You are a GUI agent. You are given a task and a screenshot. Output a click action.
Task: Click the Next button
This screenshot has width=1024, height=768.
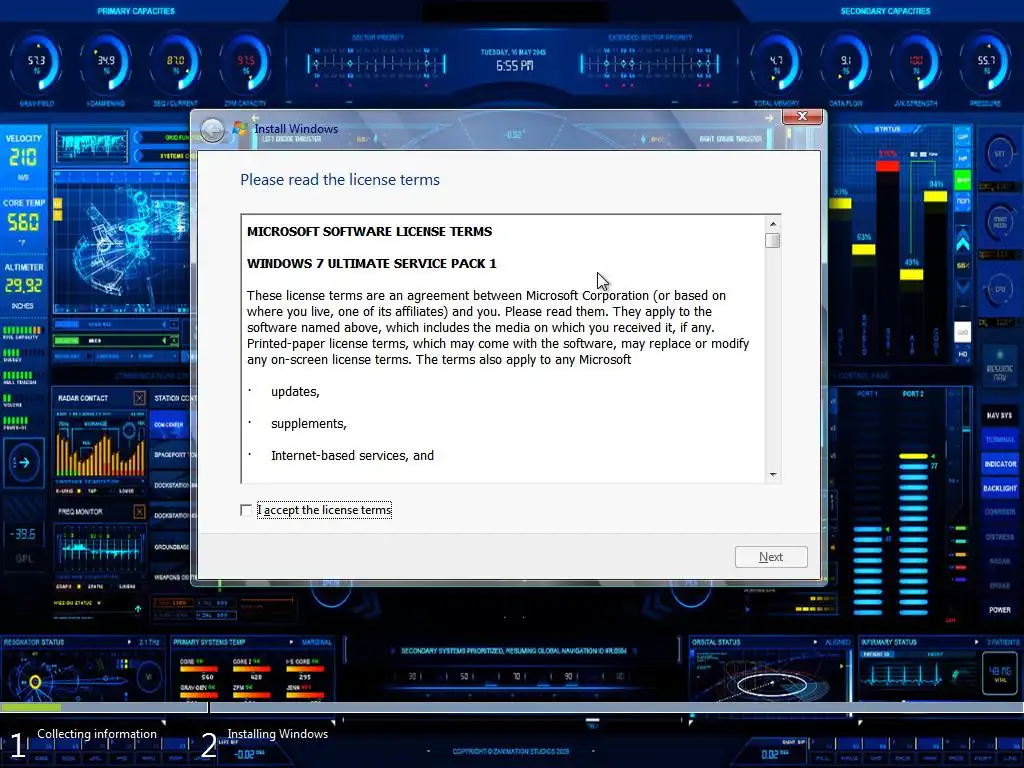tap(771, 557)
